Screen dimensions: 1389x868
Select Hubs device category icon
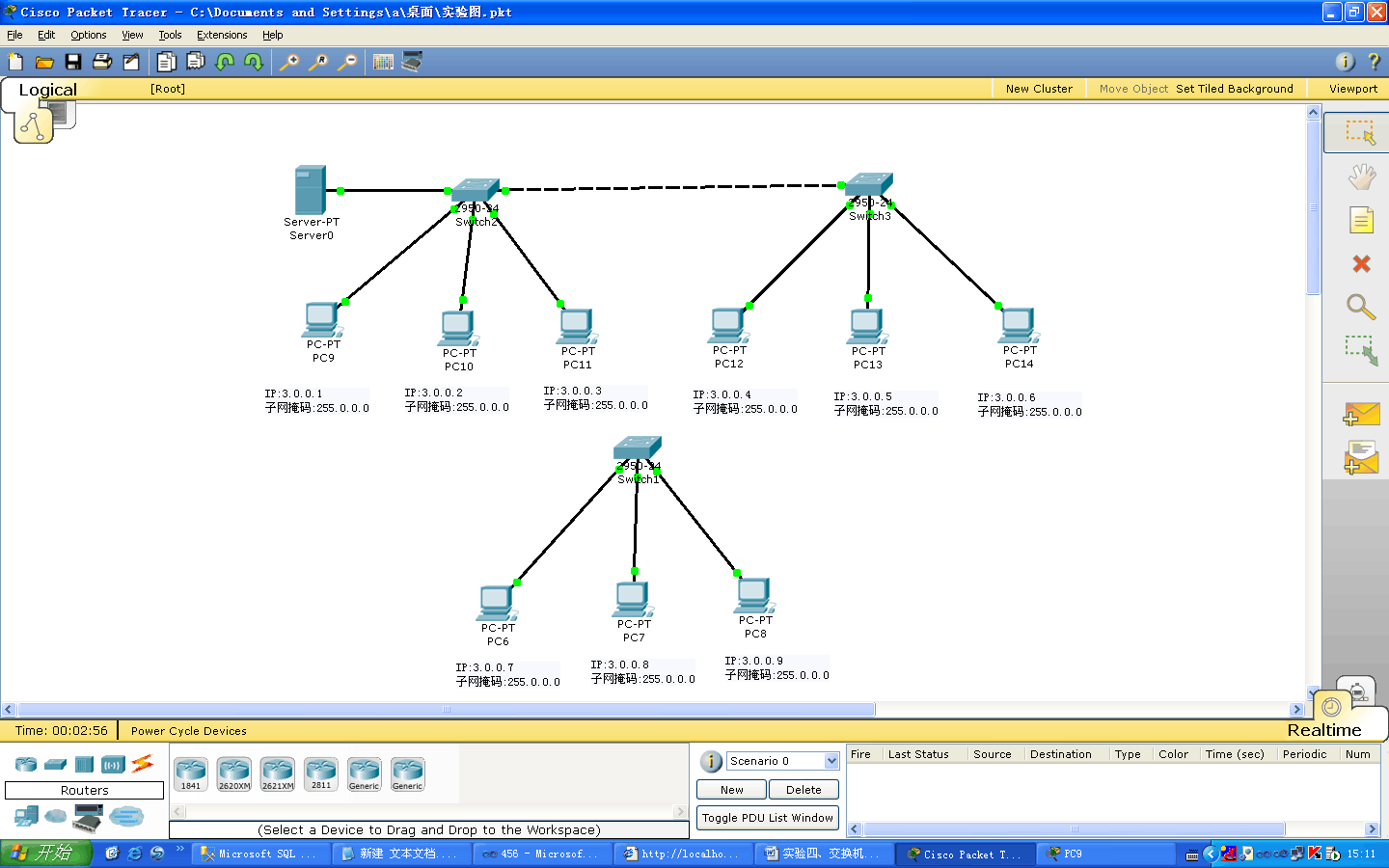[x=84, y=765]
